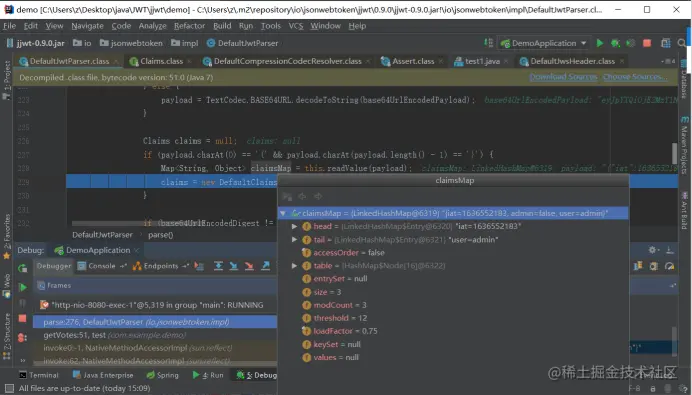Expand the table HashMap node
Image resolution: width=692 pixels, height=395 pixels.
(x=294, y=266)
